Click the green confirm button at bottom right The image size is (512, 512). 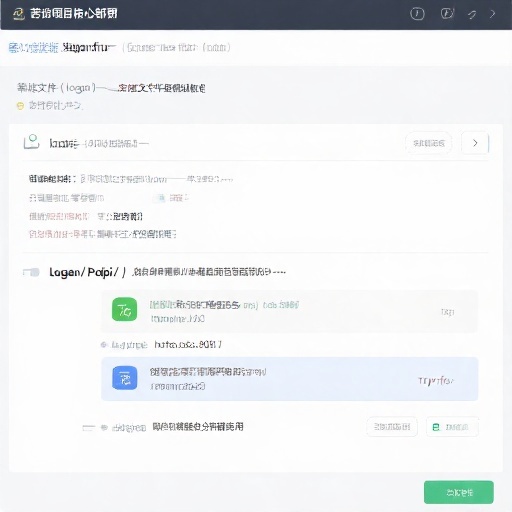pyautogui.click(x=459, y=492)
